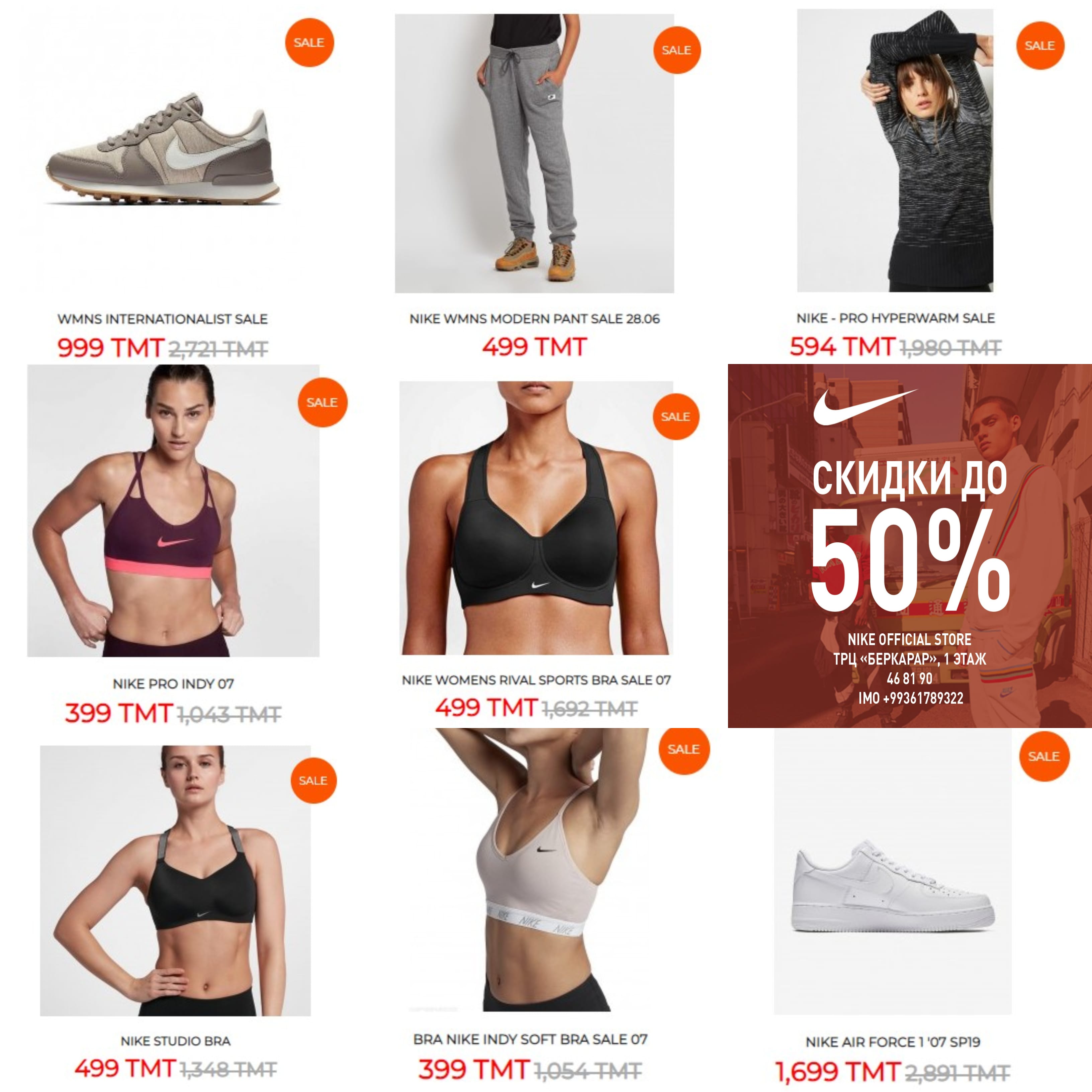
Task: Click the SALE badge on Air Force 1
Action: pos(1044,756)
